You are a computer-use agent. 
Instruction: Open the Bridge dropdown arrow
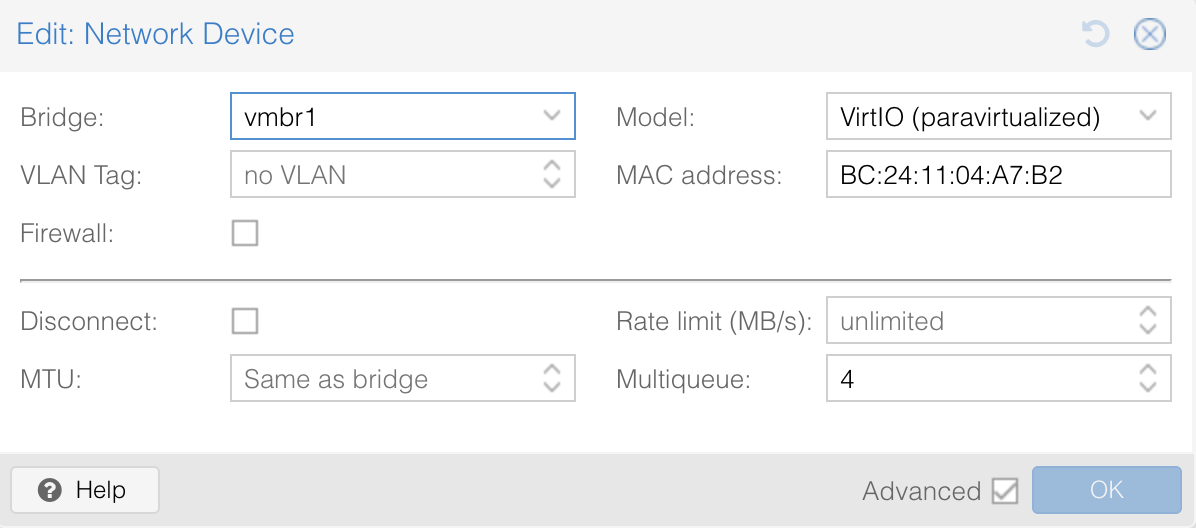click(x=551, y=116)
